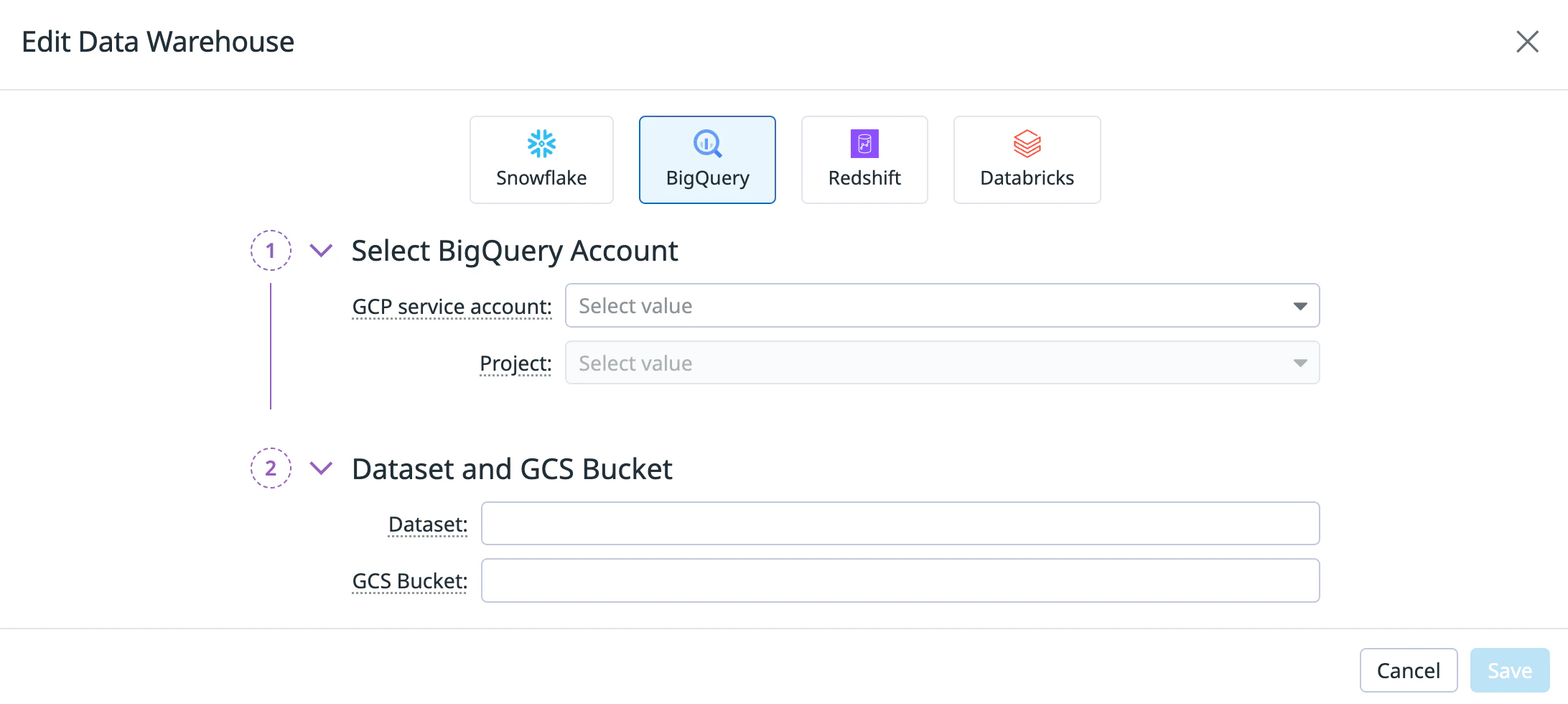Click the Snowflake snowflake logo icon
The width and height of the screenshot is (1568, 704).
(541, 144)
